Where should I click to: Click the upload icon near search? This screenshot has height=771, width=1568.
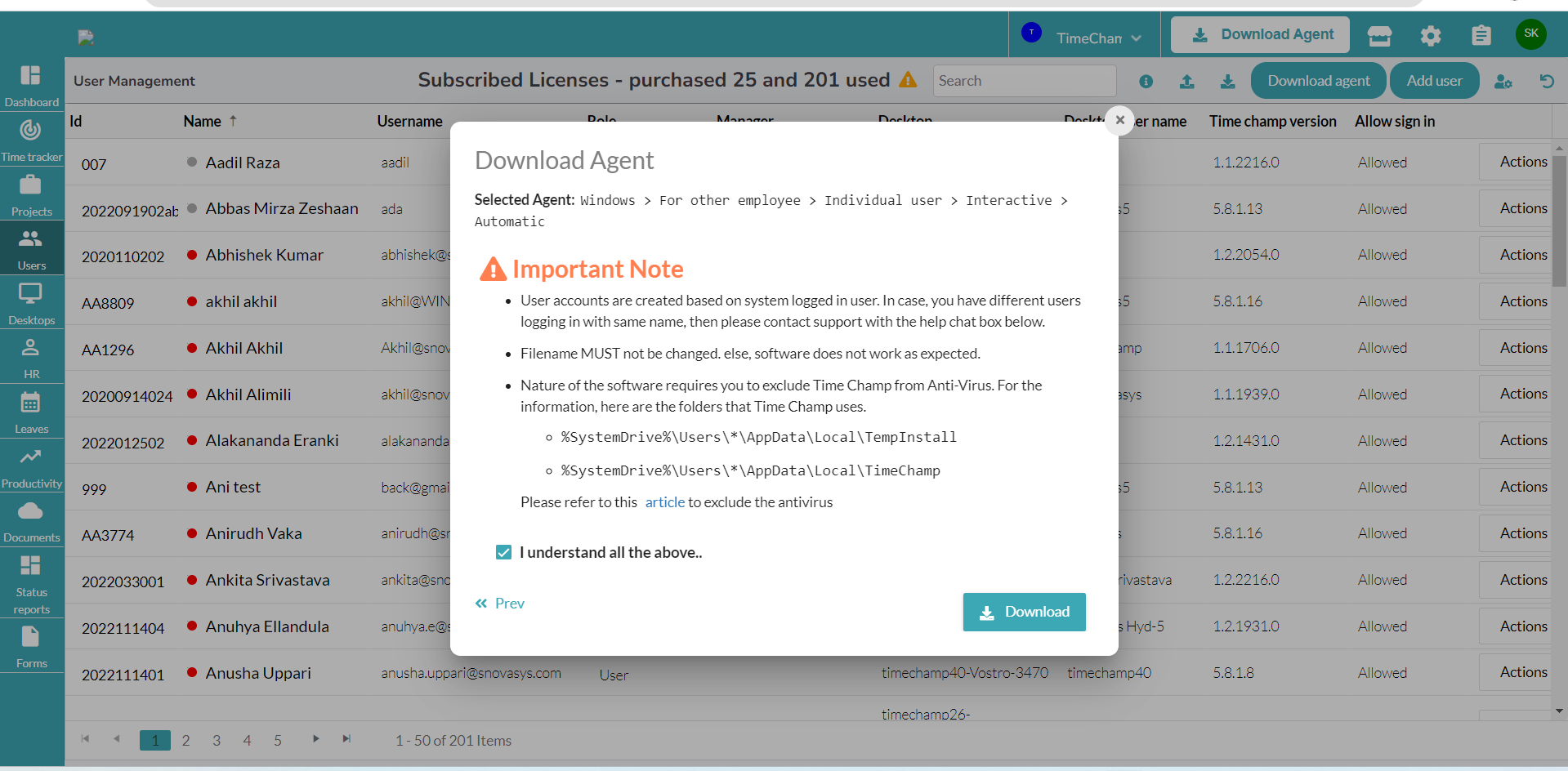tap(1187, 81)
